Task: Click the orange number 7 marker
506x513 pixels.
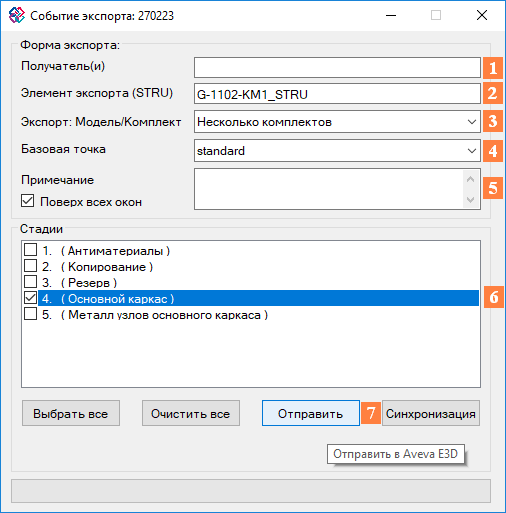Action: (371, 413)
